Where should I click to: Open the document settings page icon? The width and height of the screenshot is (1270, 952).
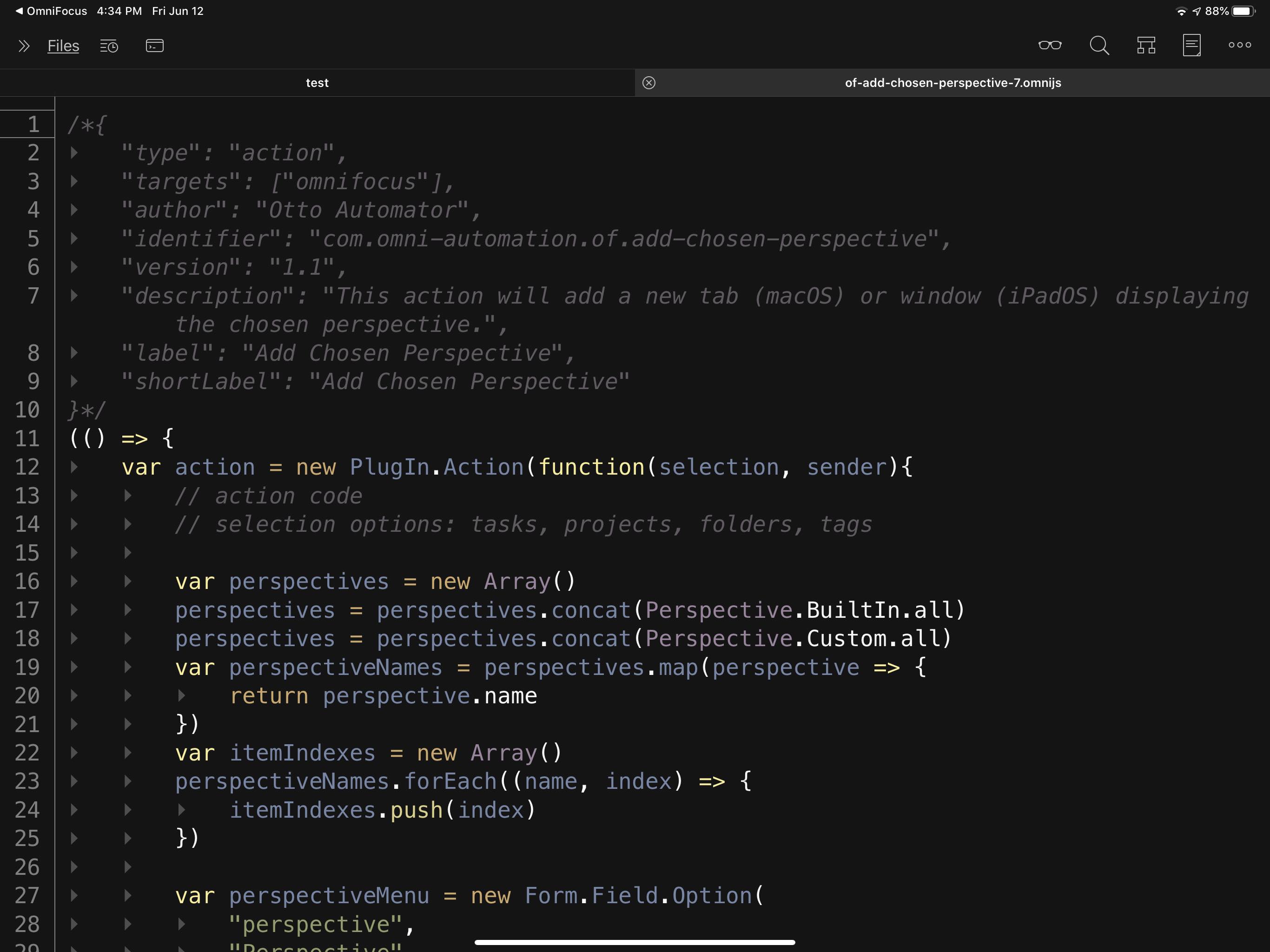coord(1192,46)
